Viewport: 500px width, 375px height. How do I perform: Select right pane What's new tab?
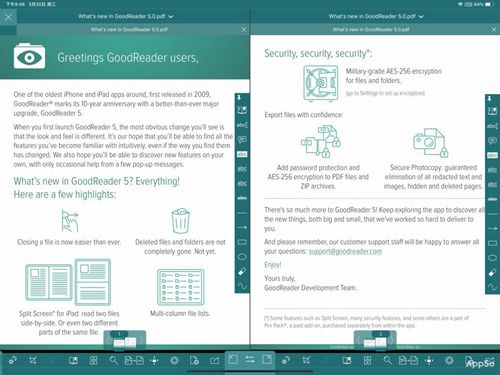(x=371, y=30)
